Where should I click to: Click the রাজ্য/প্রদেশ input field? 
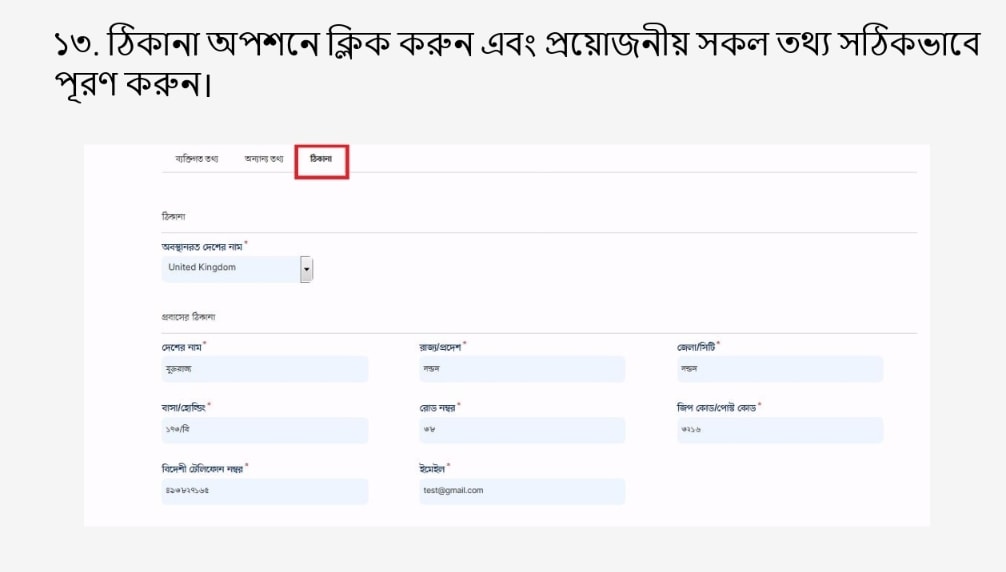point(521,369)
